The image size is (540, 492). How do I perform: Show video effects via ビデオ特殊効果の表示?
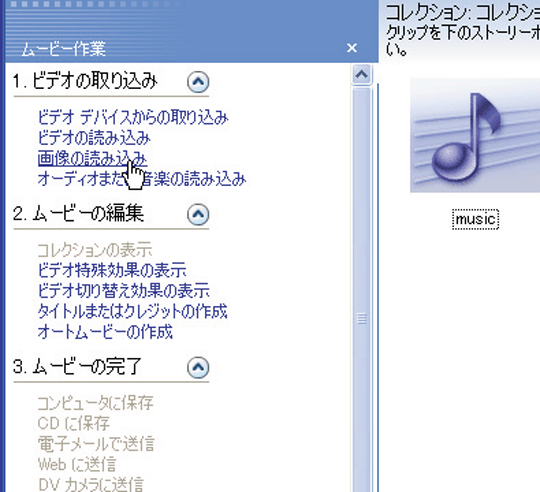pos(112,270)
